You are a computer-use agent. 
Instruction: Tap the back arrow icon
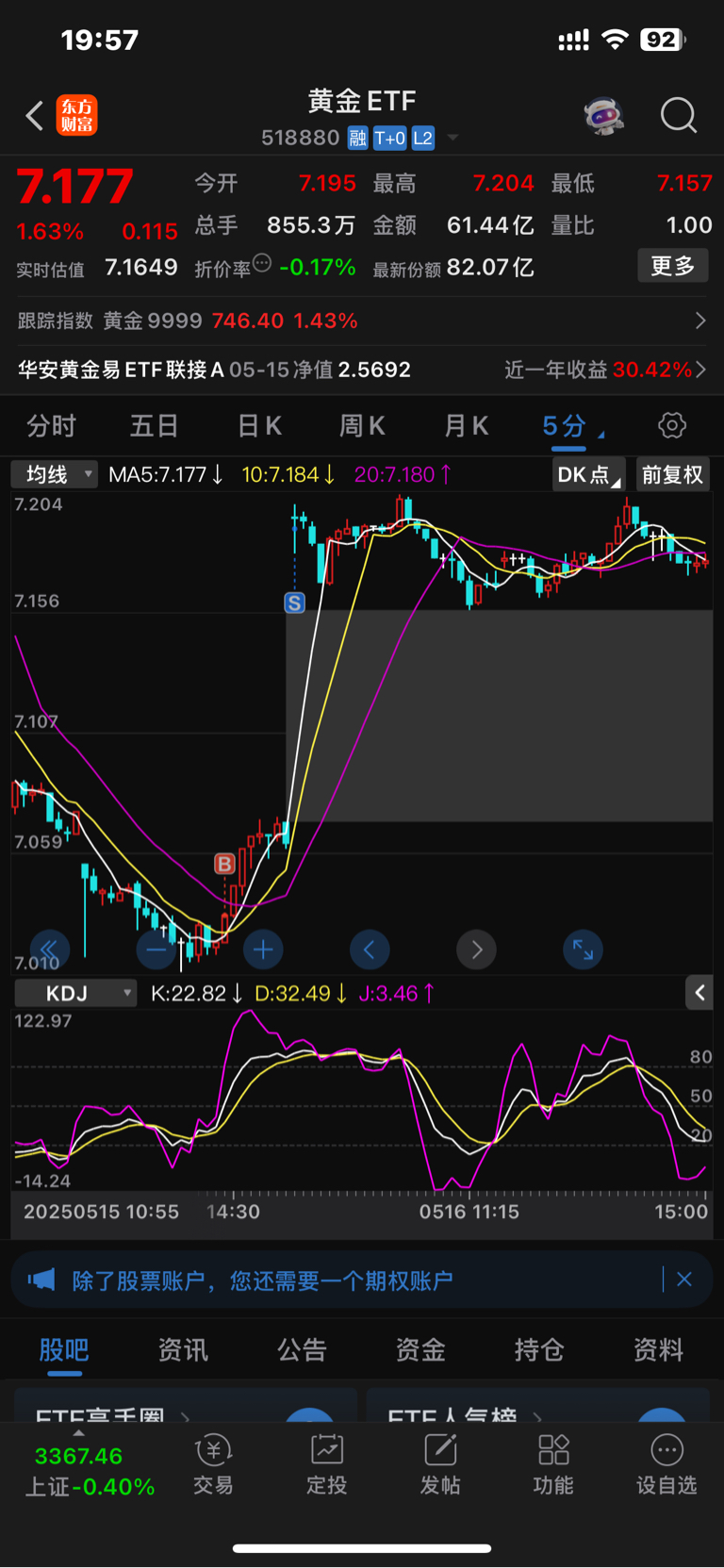[35, 116]
